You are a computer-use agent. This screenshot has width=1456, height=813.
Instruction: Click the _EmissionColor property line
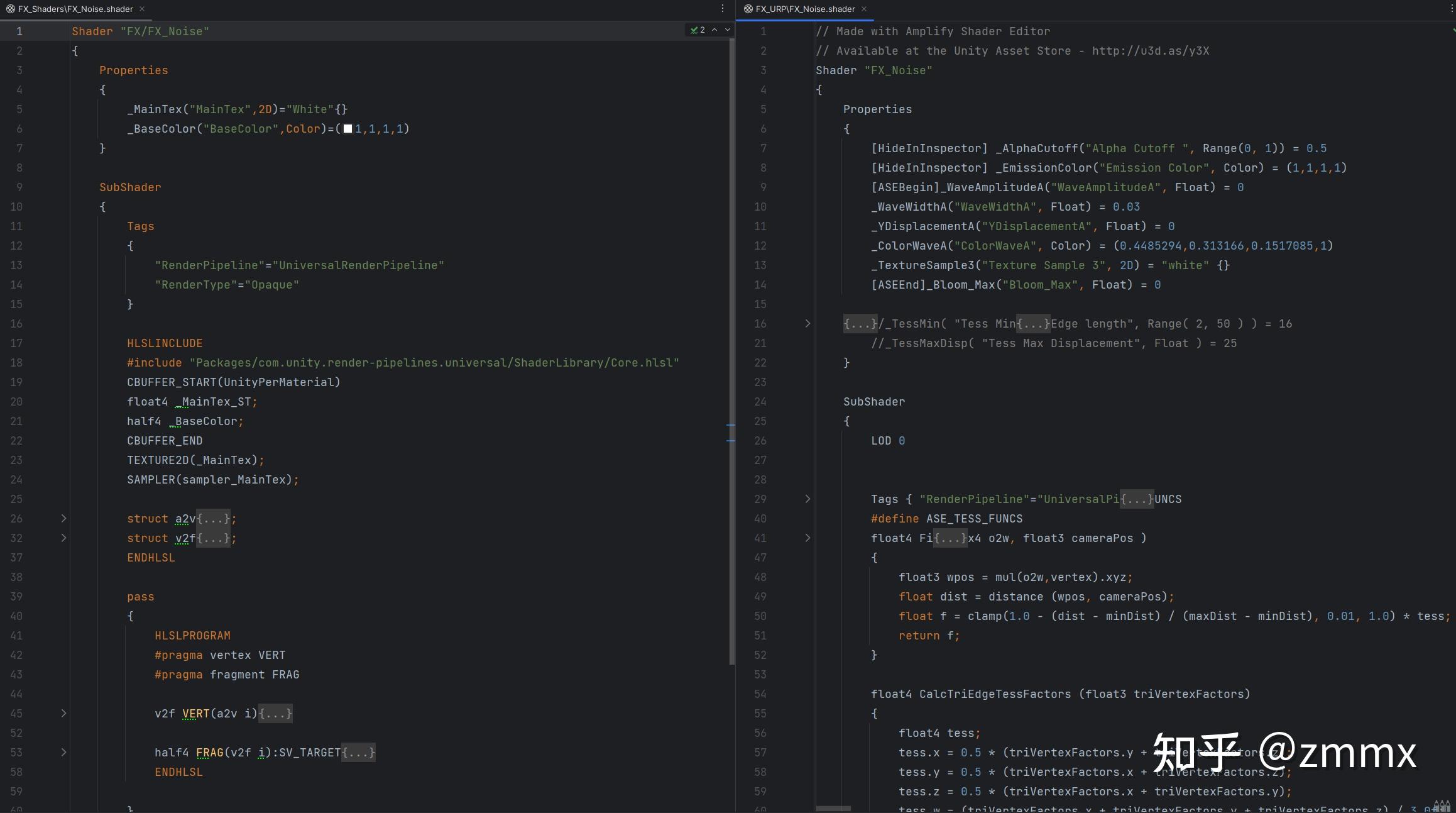pos(1109,168)
